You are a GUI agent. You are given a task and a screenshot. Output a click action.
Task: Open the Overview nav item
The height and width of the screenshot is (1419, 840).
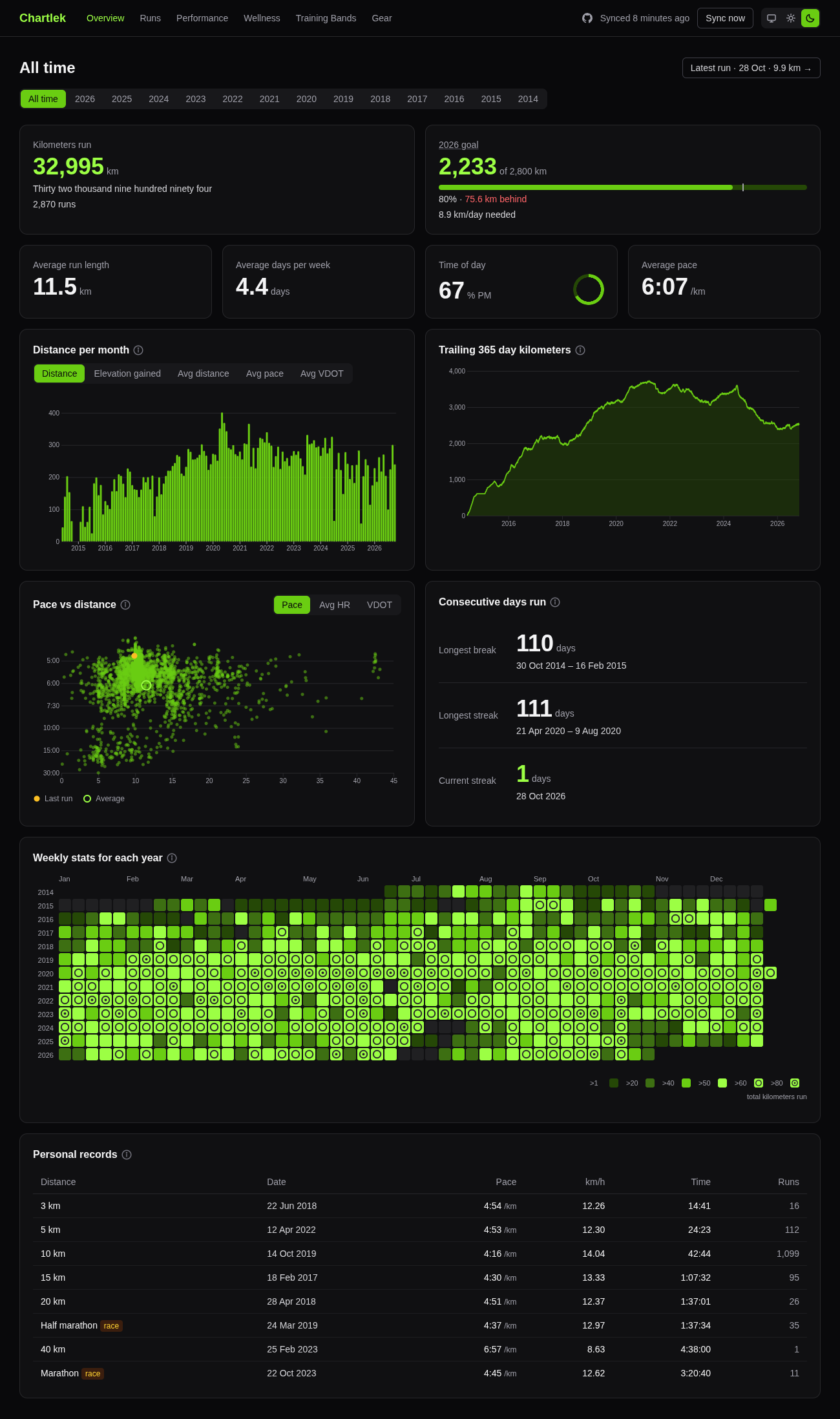(105, 18)
